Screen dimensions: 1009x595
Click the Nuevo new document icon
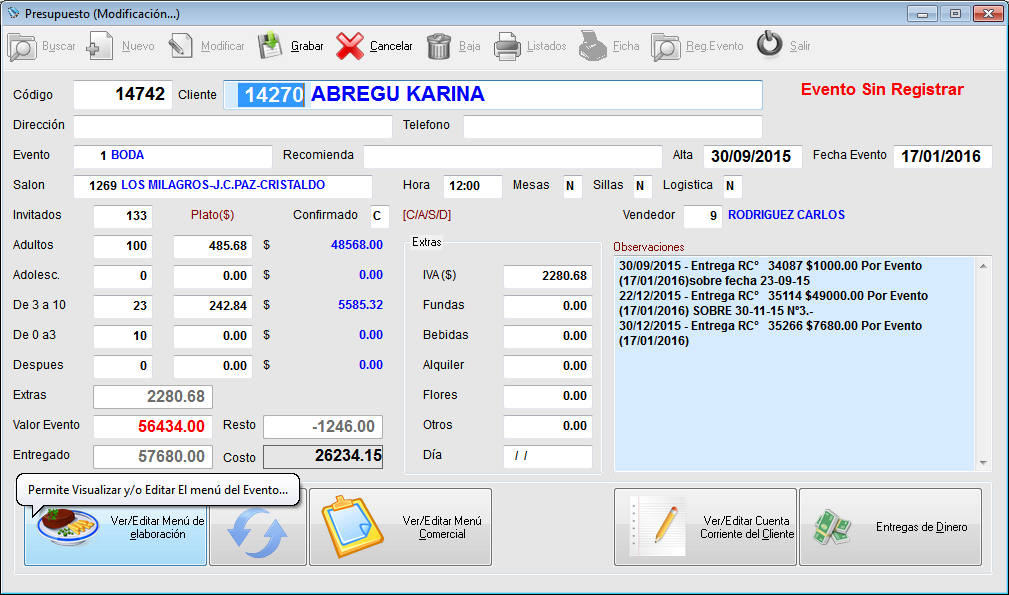pos(100,46)
